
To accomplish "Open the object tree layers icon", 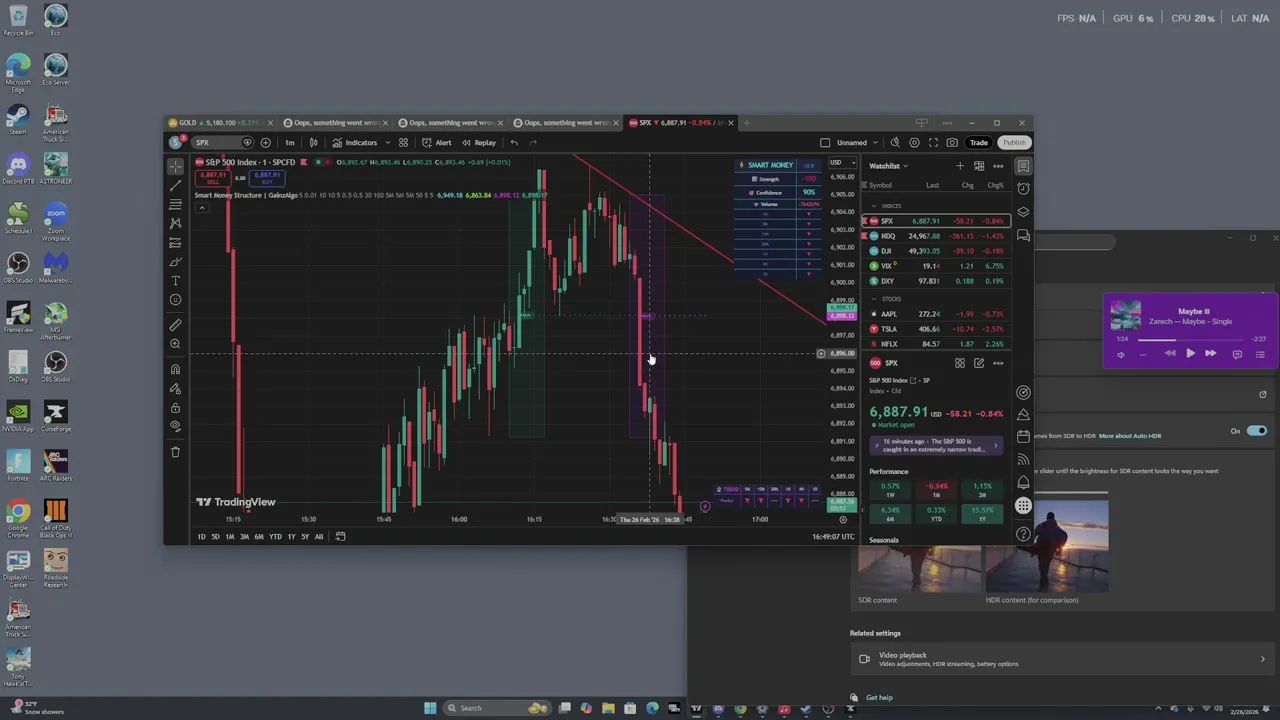I will [x=1023, y=212].
